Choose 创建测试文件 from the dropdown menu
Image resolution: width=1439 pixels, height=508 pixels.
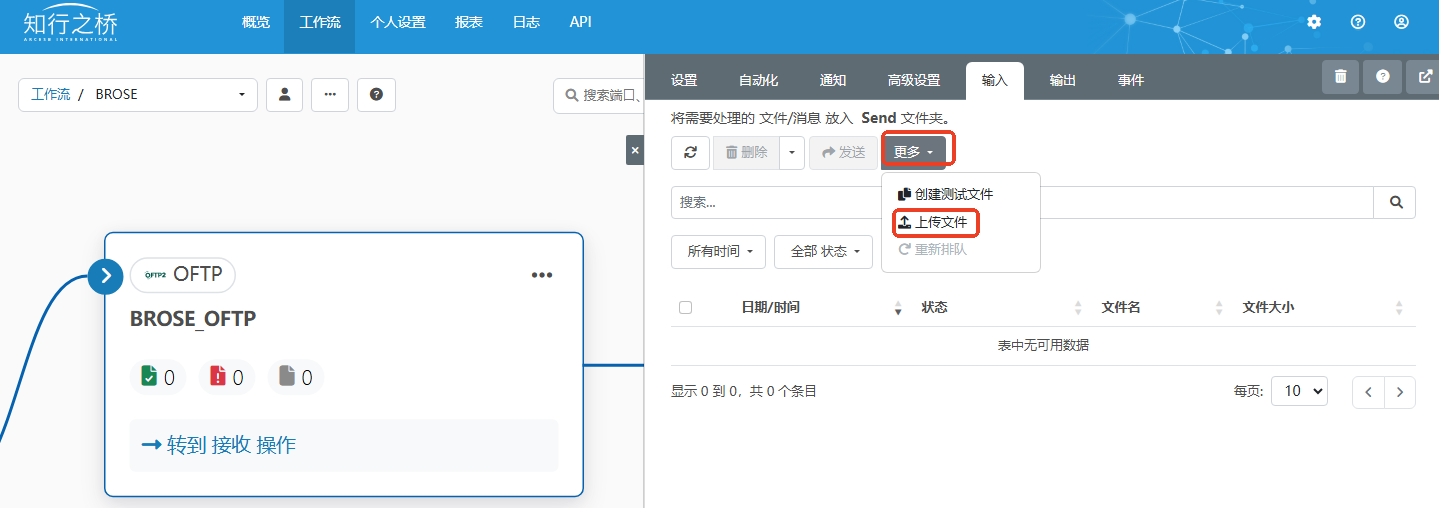946,194
